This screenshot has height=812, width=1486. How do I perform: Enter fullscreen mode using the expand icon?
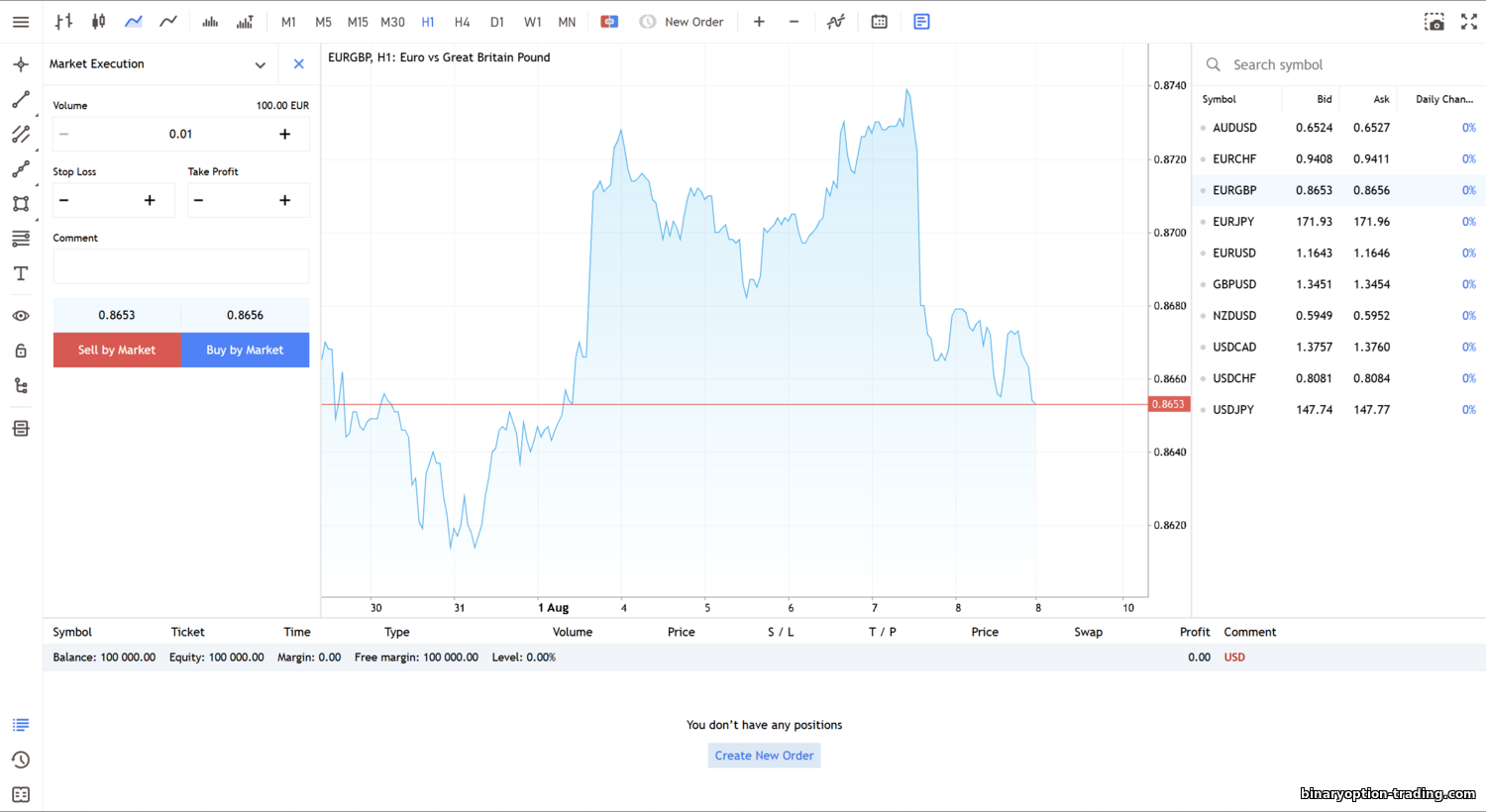click(x=1469, y=22)
